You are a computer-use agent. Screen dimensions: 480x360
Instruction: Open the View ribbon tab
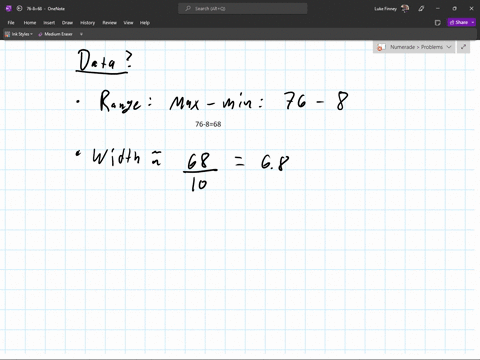coord(128,23)
